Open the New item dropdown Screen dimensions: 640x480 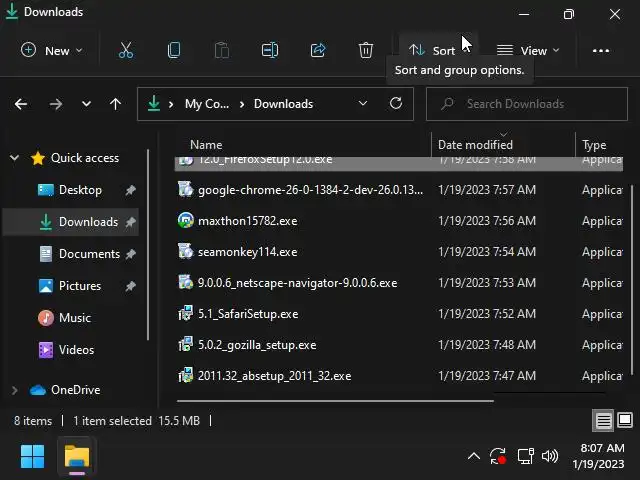pyautogui.click(x=51, y=51)
